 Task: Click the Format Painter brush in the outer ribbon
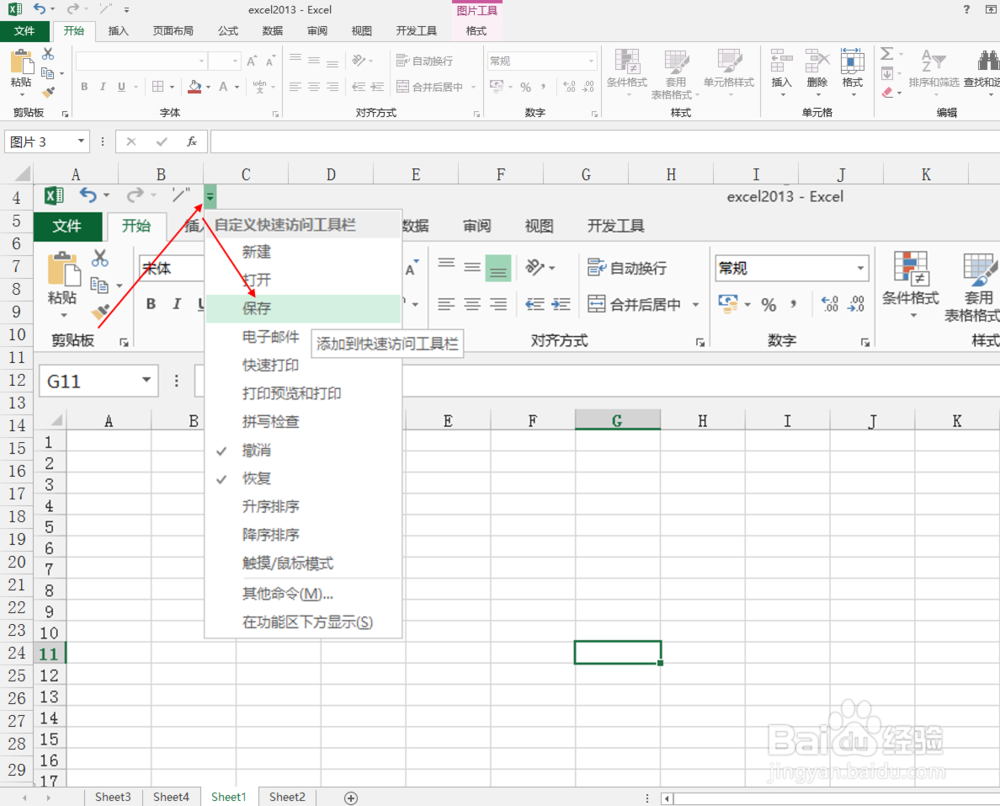(x=48, y=92)
